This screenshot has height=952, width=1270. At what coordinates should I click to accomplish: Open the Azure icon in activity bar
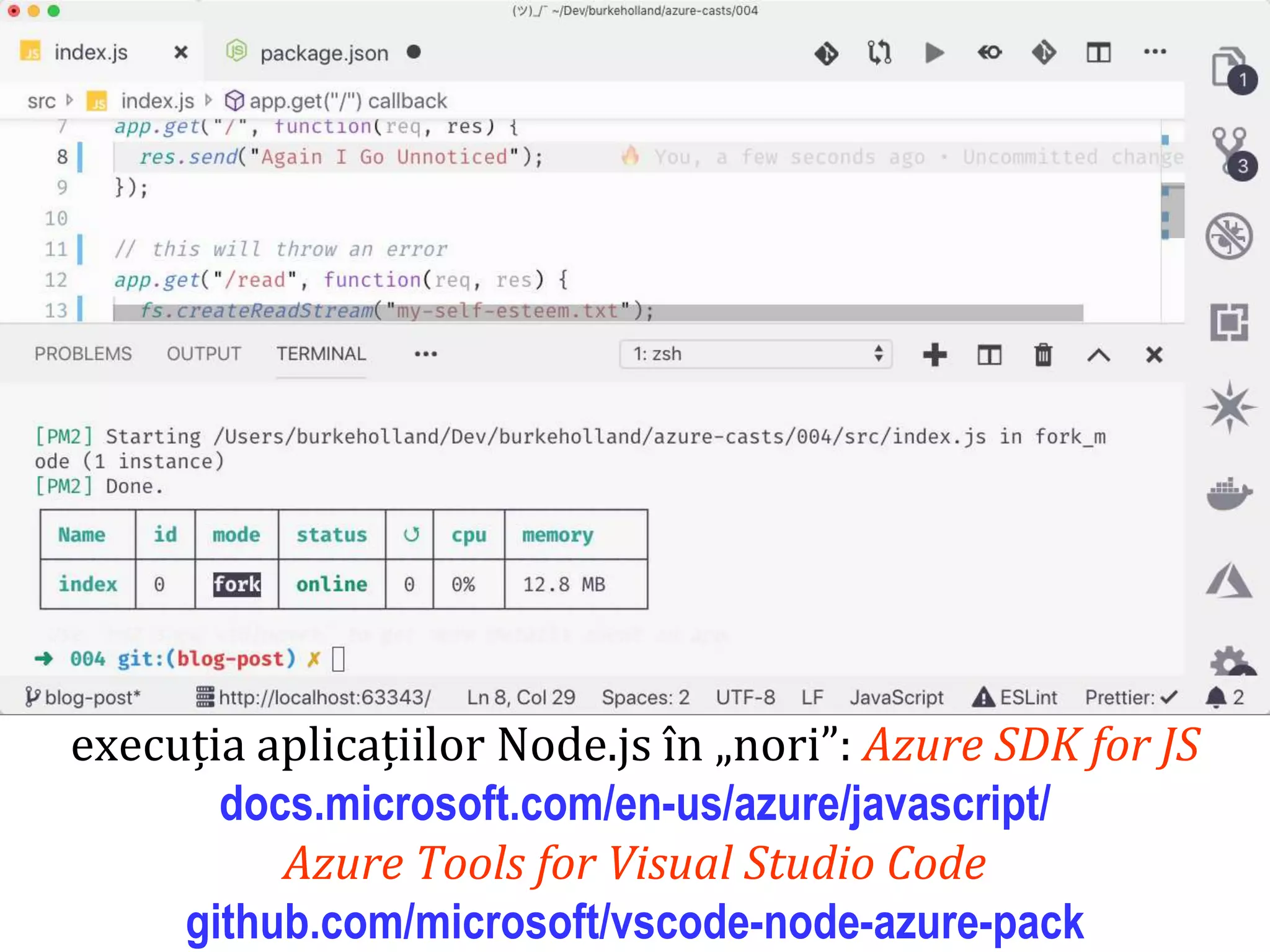[x=1229, y=580]
